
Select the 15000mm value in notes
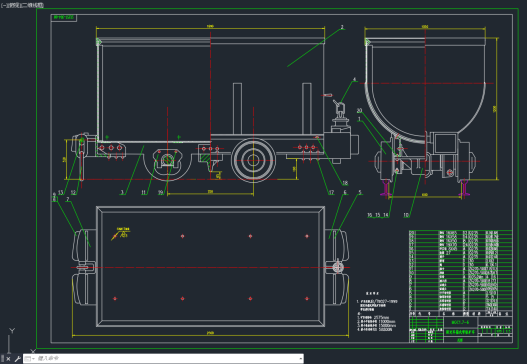387,325
